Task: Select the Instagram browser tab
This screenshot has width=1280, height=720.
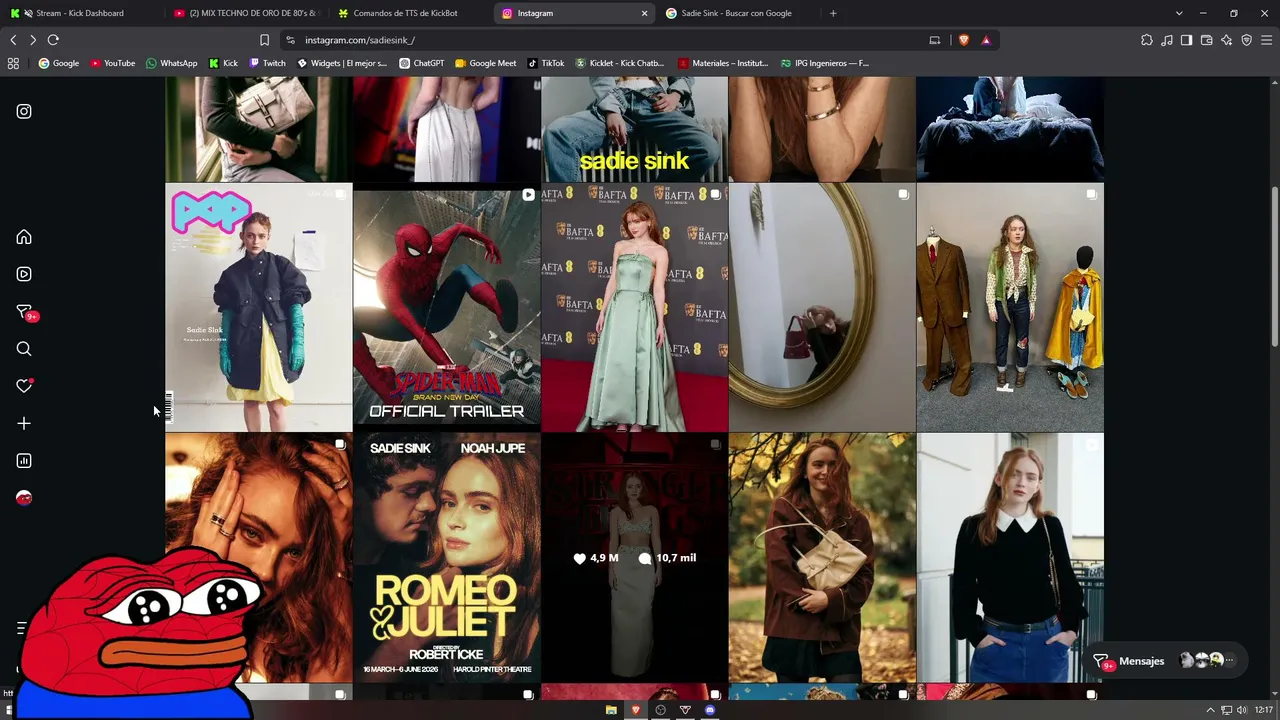Action: [x=573, y=13]
